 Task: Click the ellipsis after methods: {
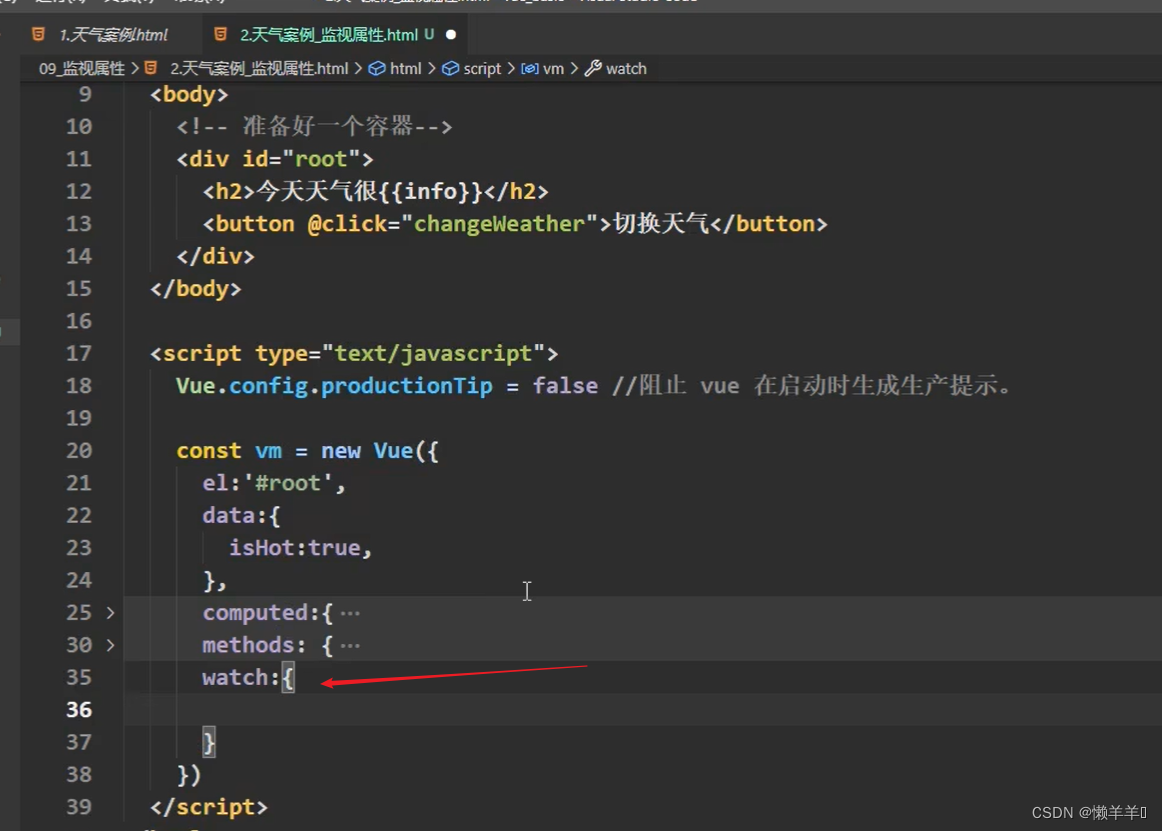350,645
